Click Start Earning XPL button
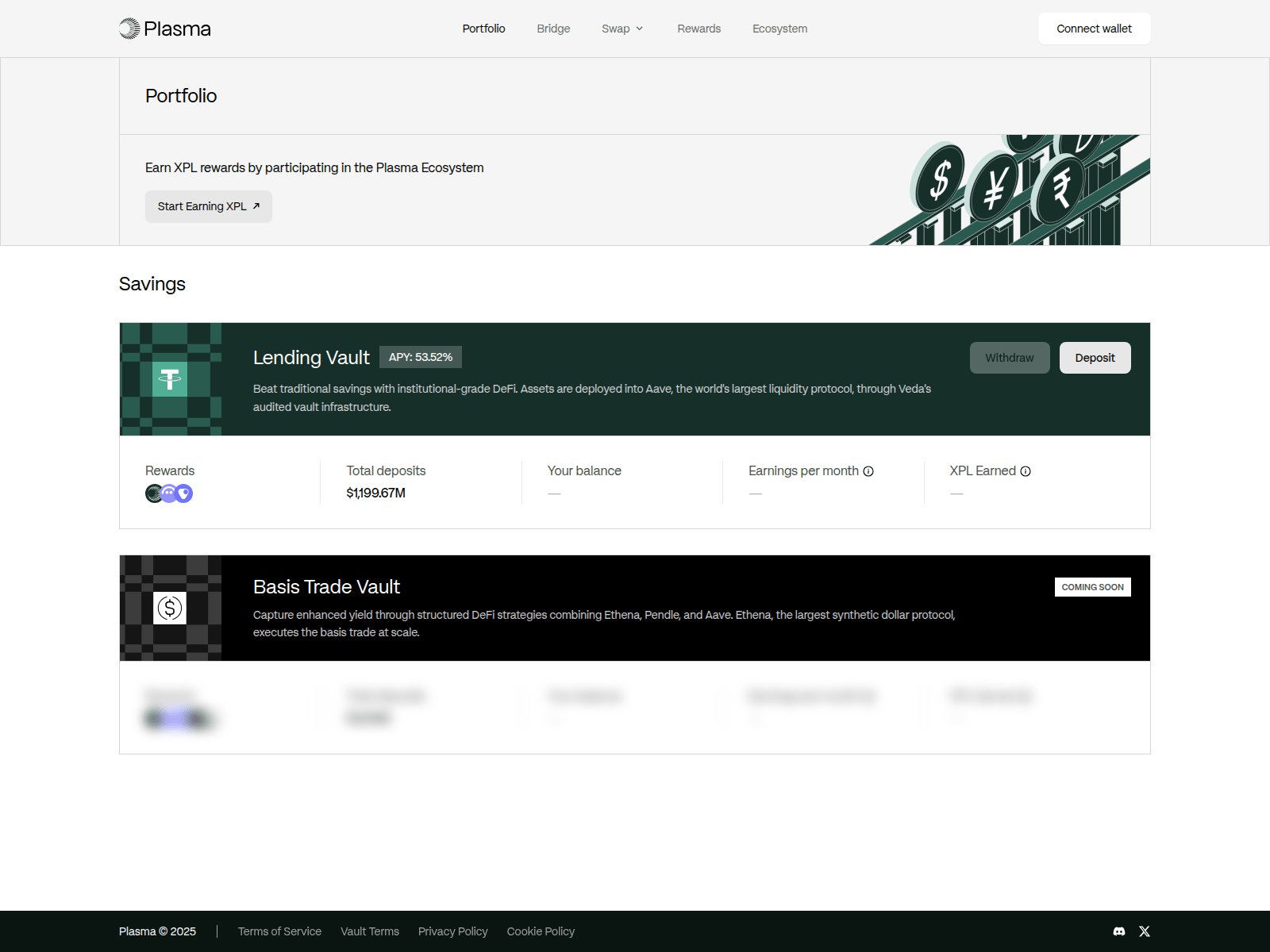 [208, 206]
